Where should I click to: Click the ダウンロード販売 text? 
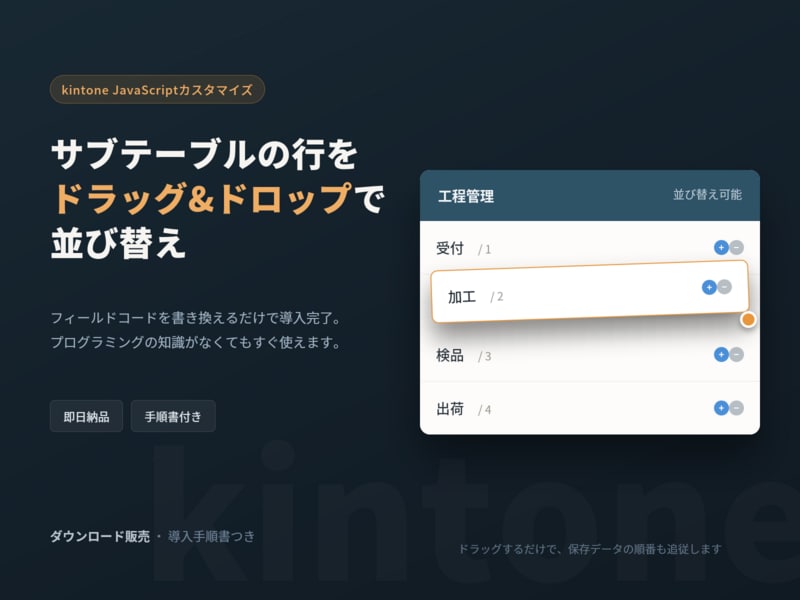point(100,536)
